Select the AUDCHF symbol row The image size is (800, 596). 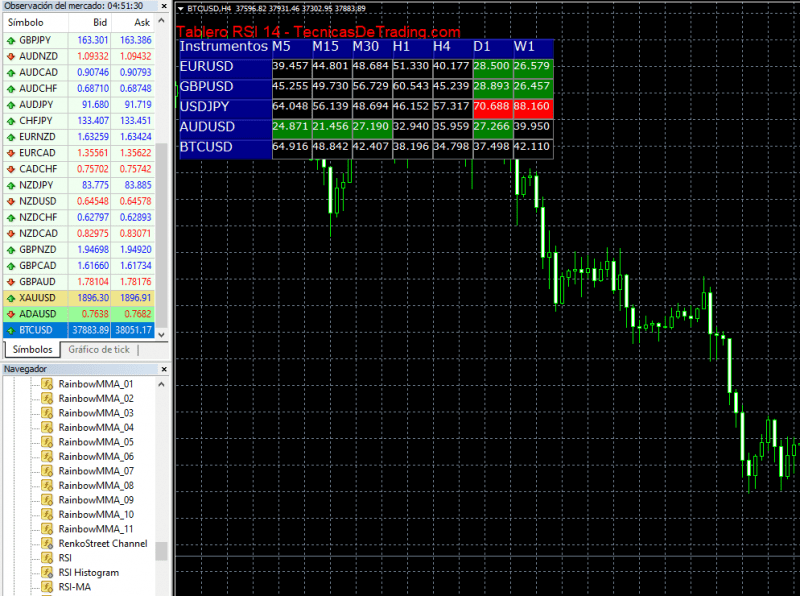(79, 89)
